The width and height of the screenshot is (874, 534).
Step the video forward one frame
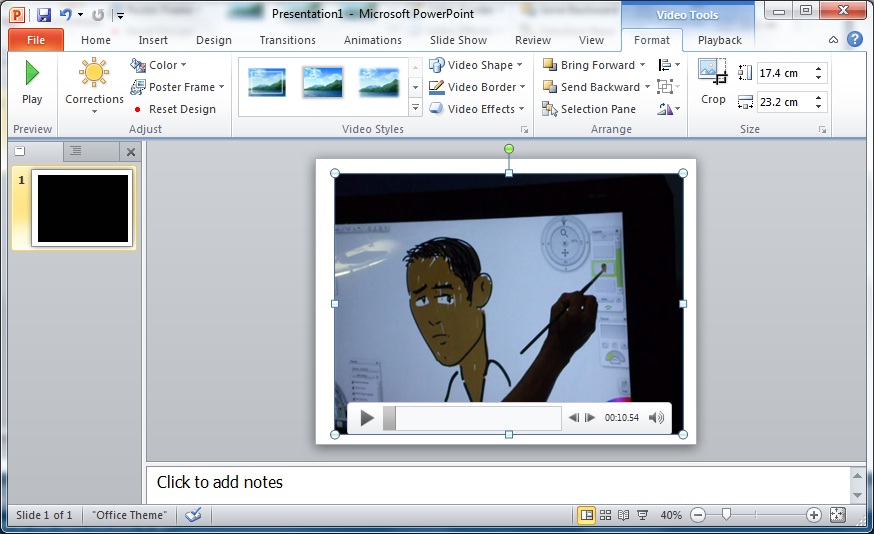tap(590, 418)
